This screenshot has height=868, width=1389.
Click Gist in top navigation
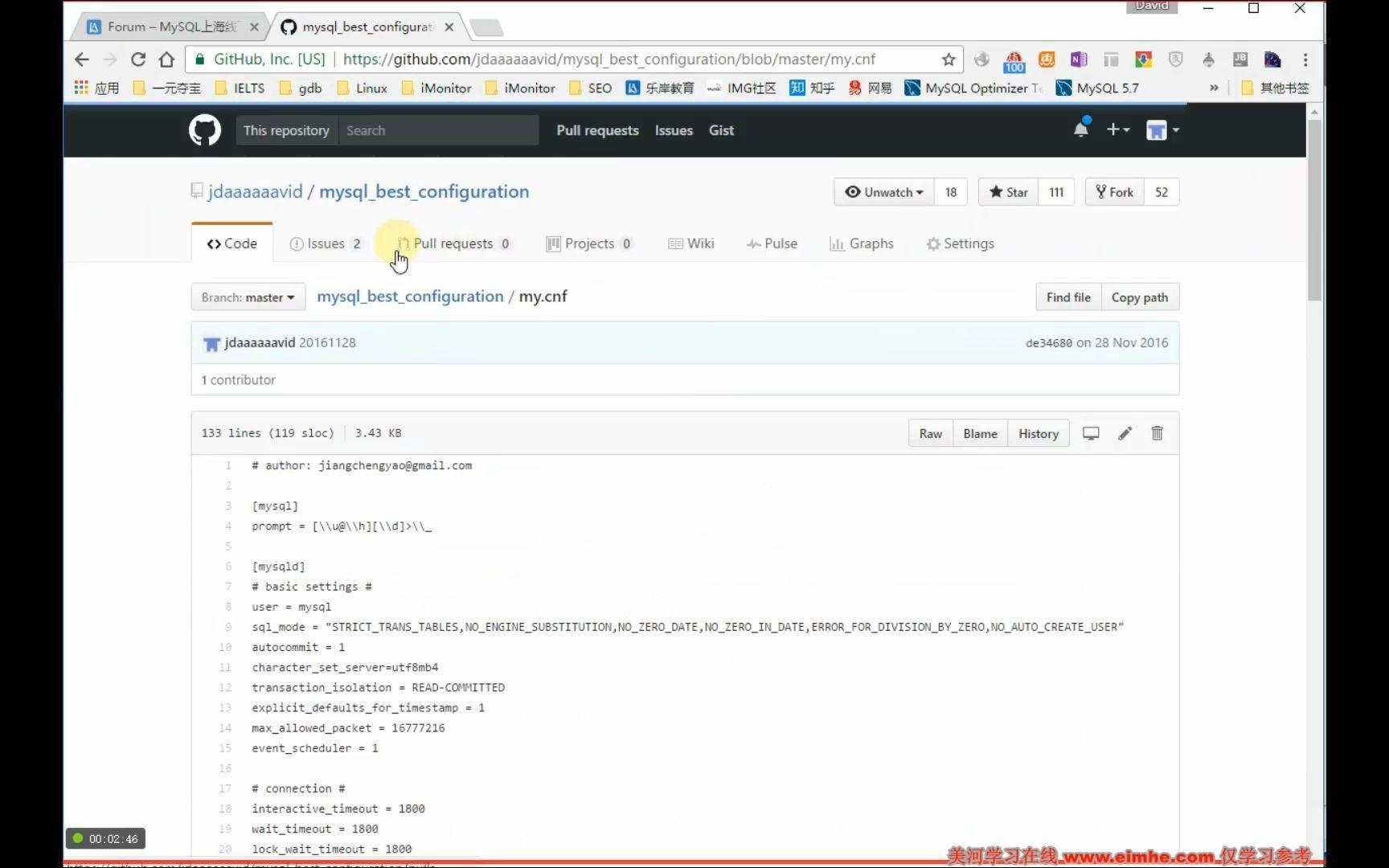721,130
